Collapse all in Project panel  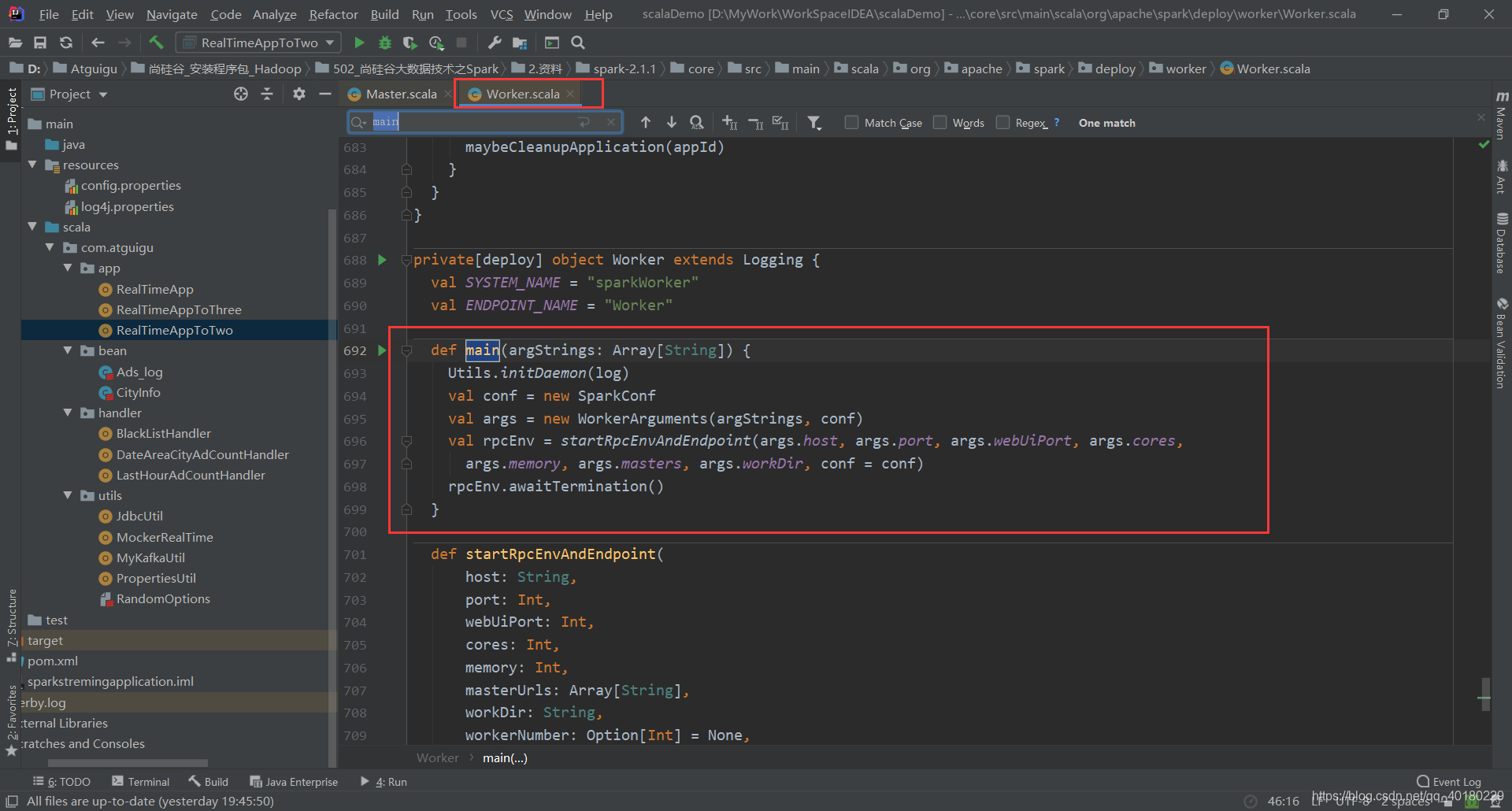[267, 94]
